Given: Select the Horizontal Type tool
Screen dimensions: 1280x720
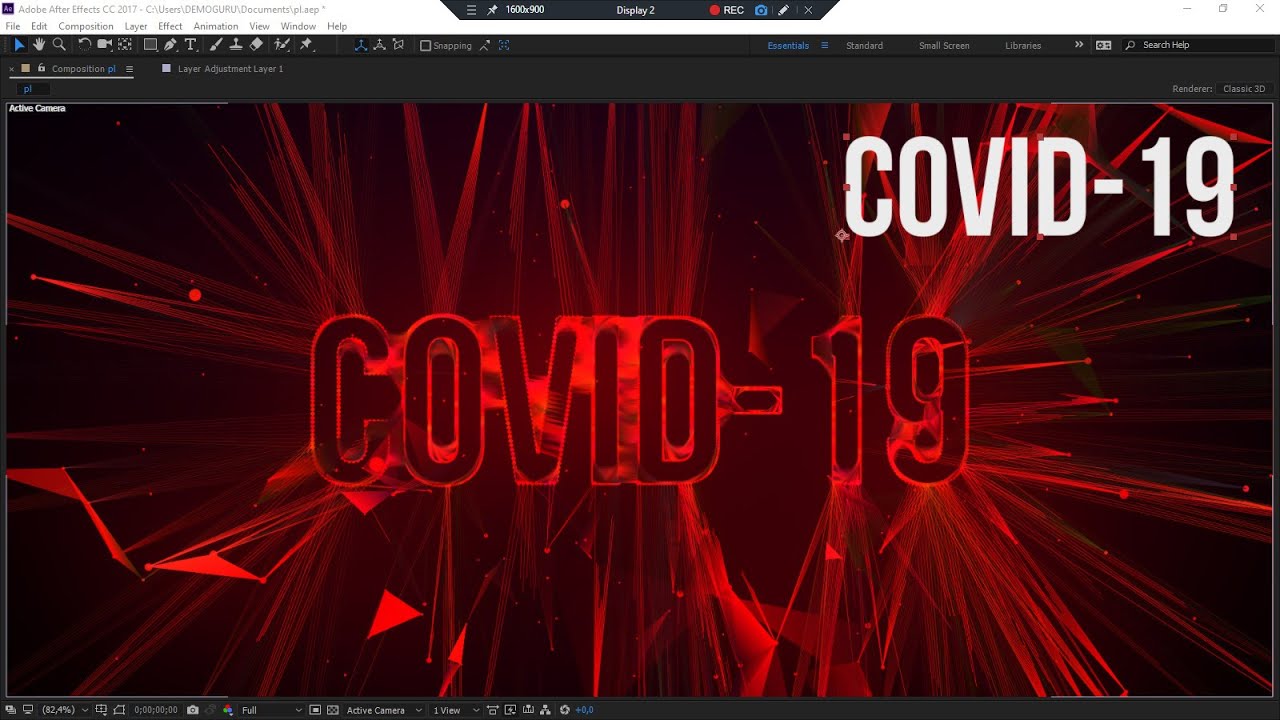Looking at the screenshot, I should 190,45.
